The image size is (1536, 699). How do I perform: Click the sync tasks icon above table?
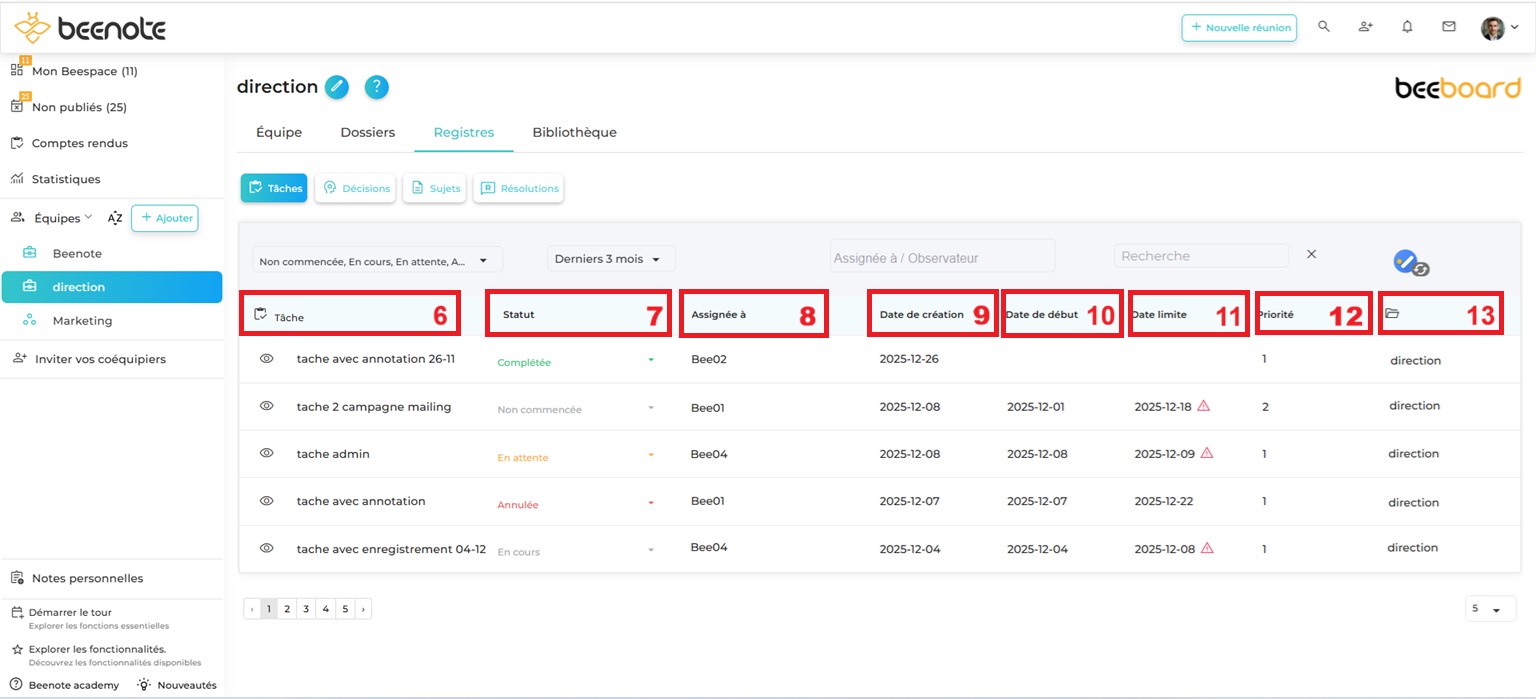click(1411, 263)
